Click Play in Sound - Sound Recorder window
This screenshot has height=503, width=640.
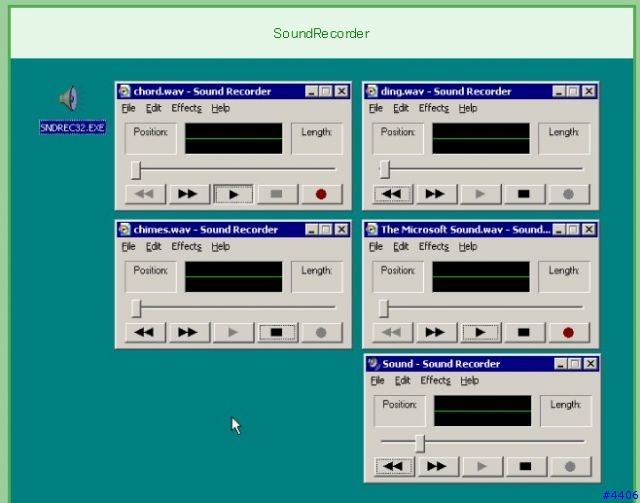click(482, 466)
